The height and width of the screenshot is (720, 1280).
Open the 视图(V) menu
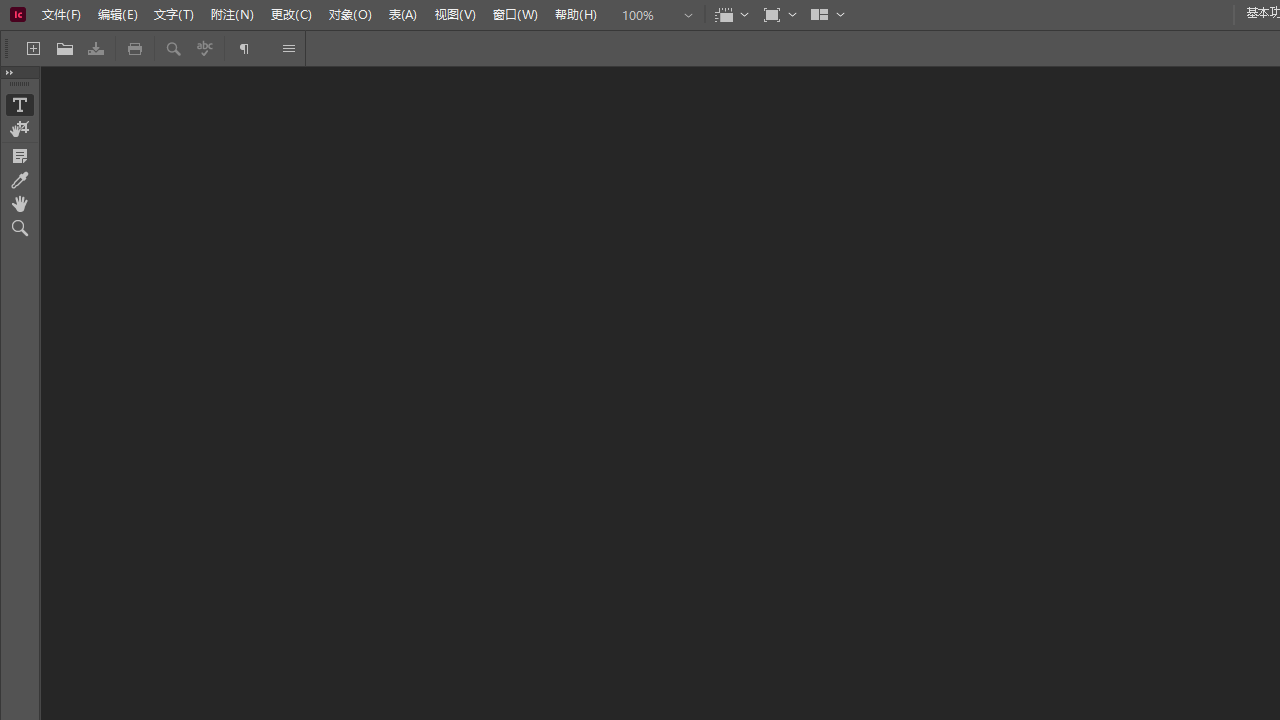pos(455,15)
